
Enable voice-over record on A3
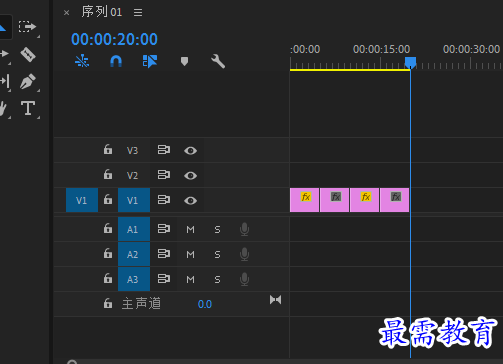244,279
